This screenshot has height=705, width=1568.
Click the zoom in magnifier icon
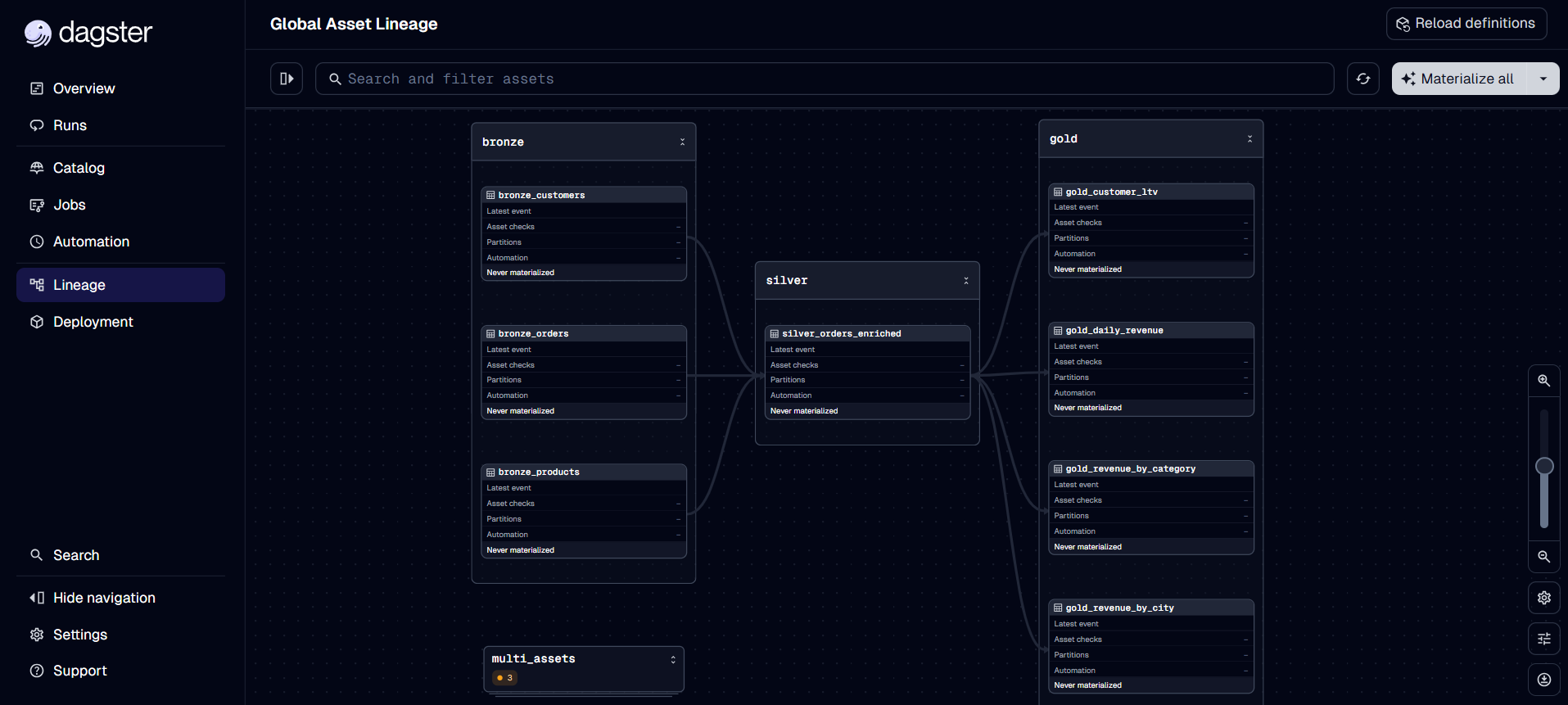(1543, 381)
